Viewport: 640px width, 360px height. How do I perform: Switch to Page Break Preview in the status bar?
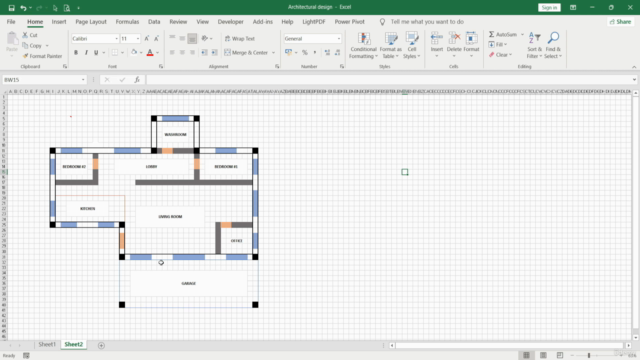click(560, 356)
